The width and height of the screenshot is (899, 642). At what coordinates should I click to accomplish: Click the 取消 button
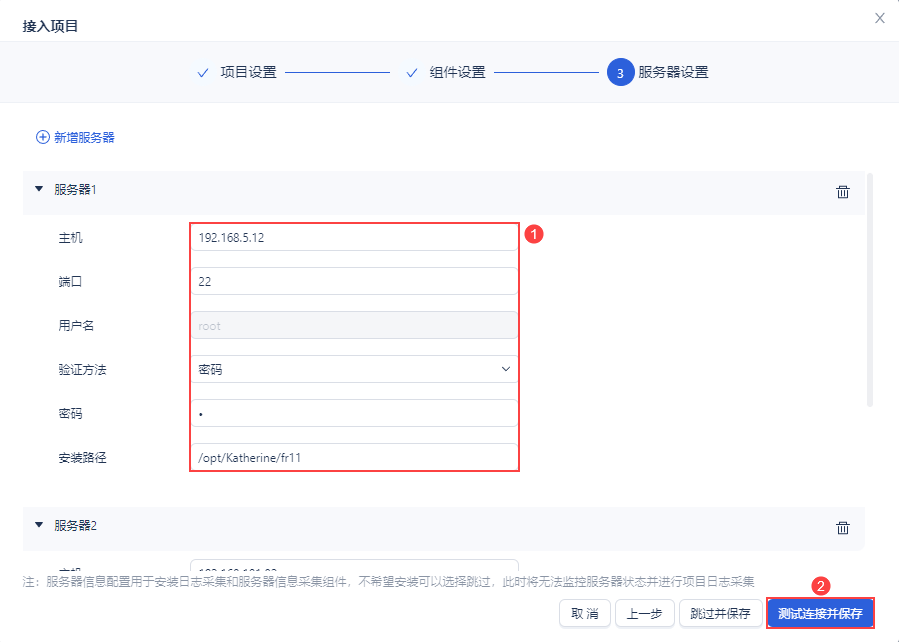click(585, 614)
